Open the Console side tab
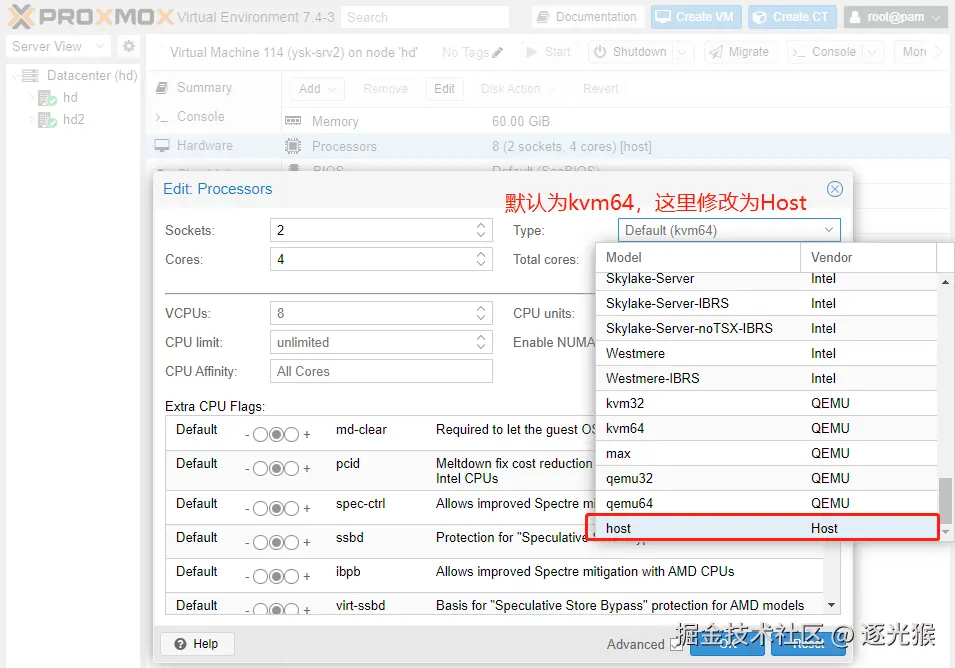The width and height of the screenshot is (955, 668). [200, 116]
